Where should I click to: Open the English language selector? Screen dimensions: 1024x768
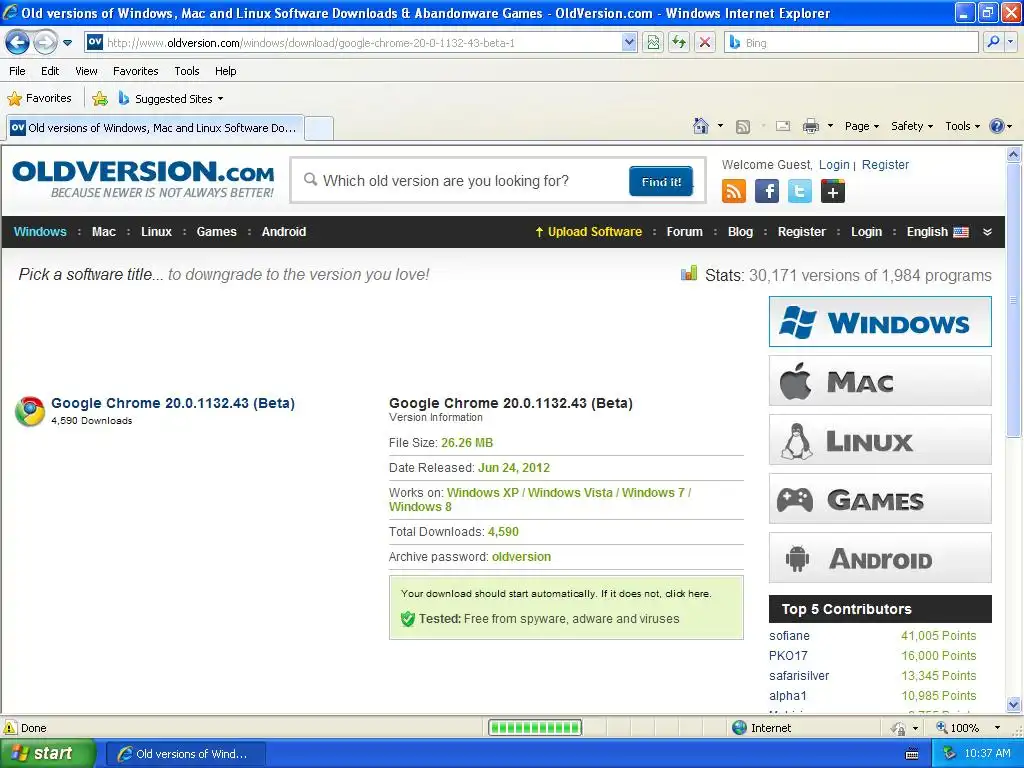tap(937, 232)
